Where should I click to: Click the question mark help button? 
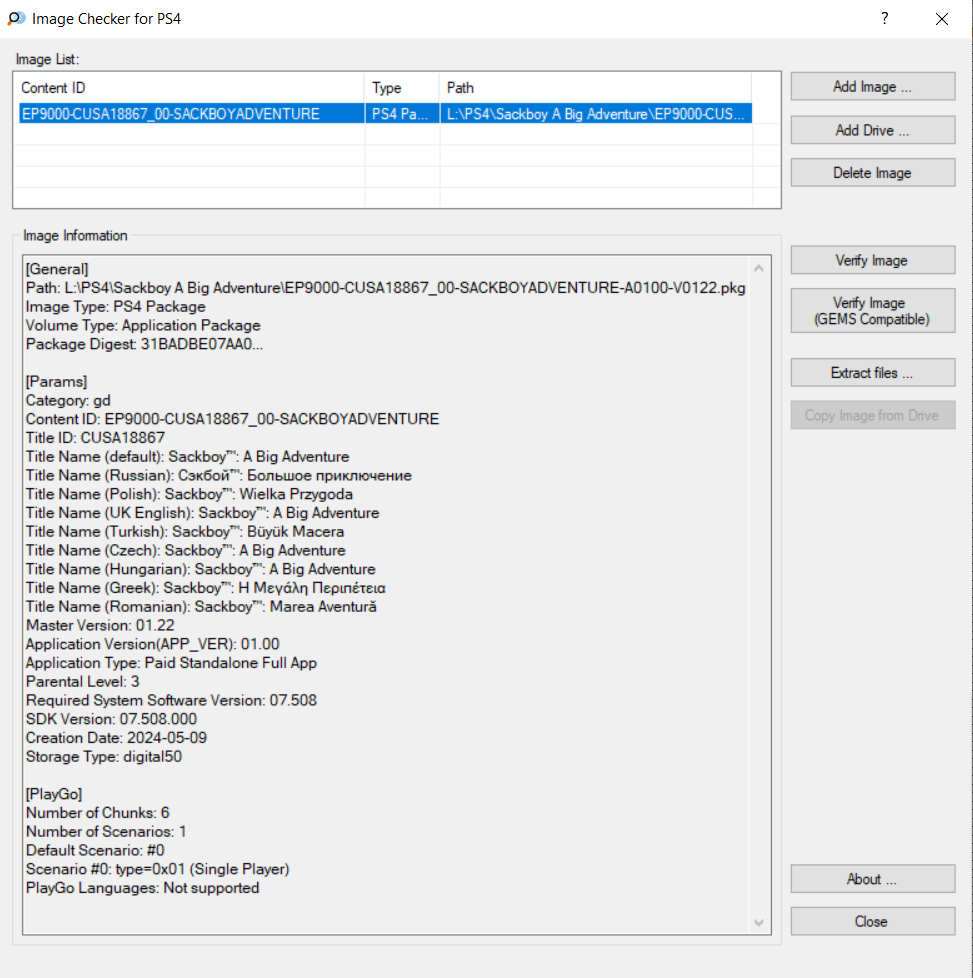pyautogui.click(x=884, y=19)
